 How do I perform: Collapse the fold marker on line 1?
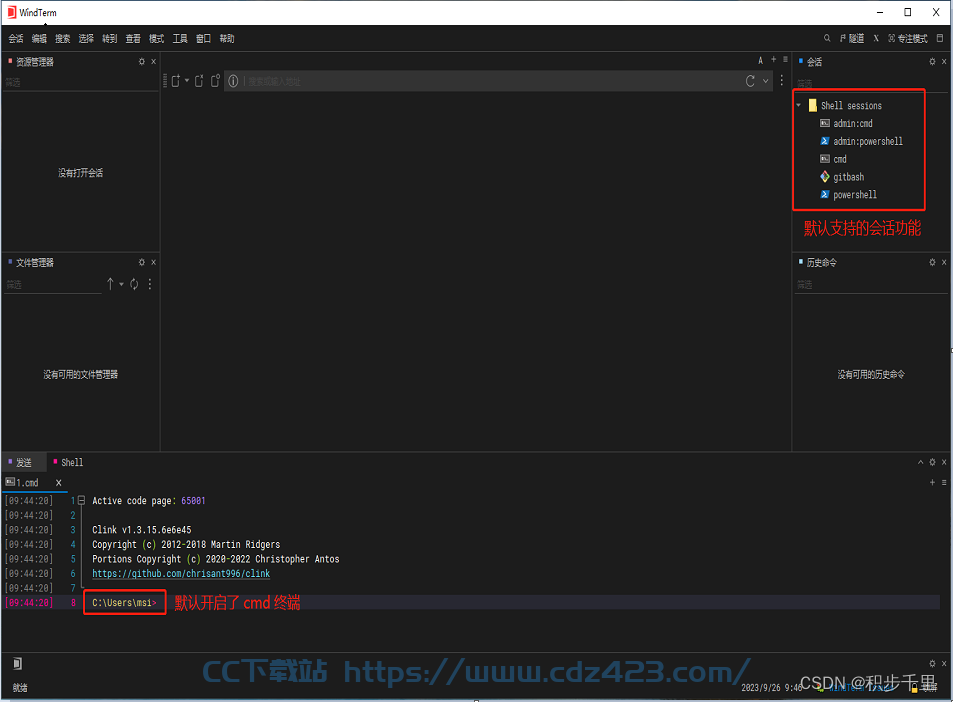pyautogui.click(x=81, y=501)
